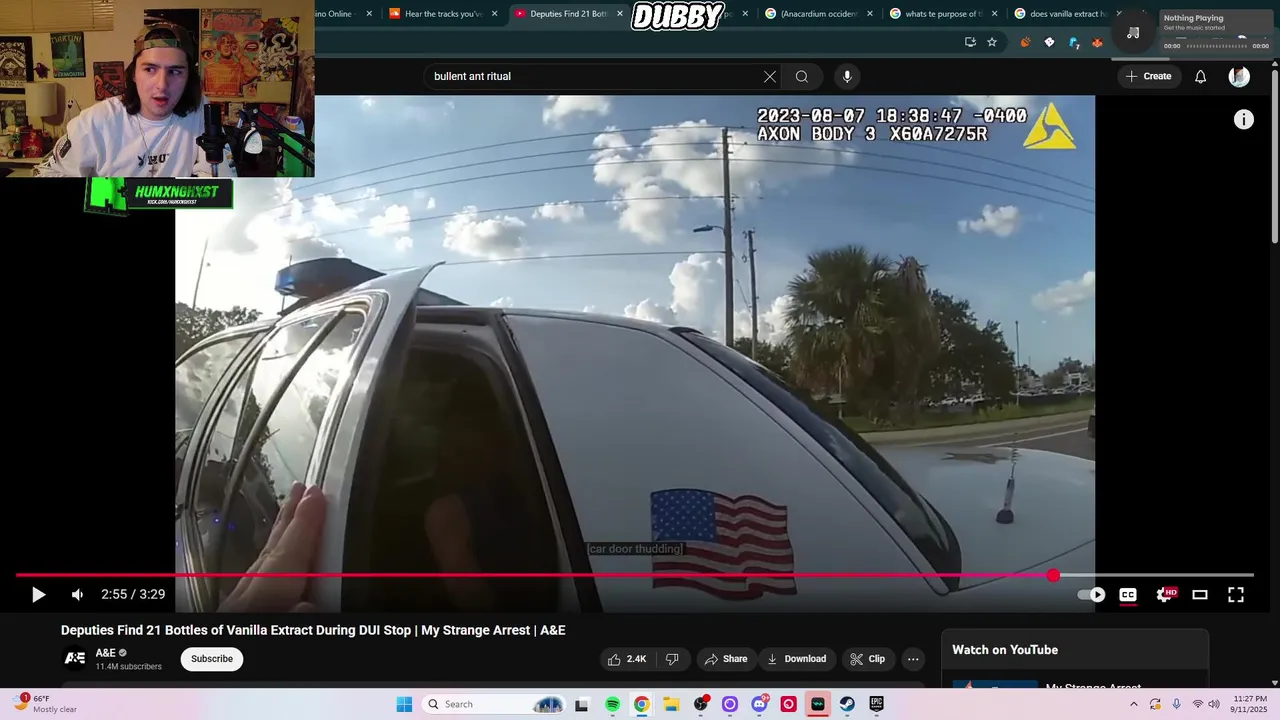Open File Explorer from the taskbar
This screenshot has width=1280, height=720.
point(671,704)
